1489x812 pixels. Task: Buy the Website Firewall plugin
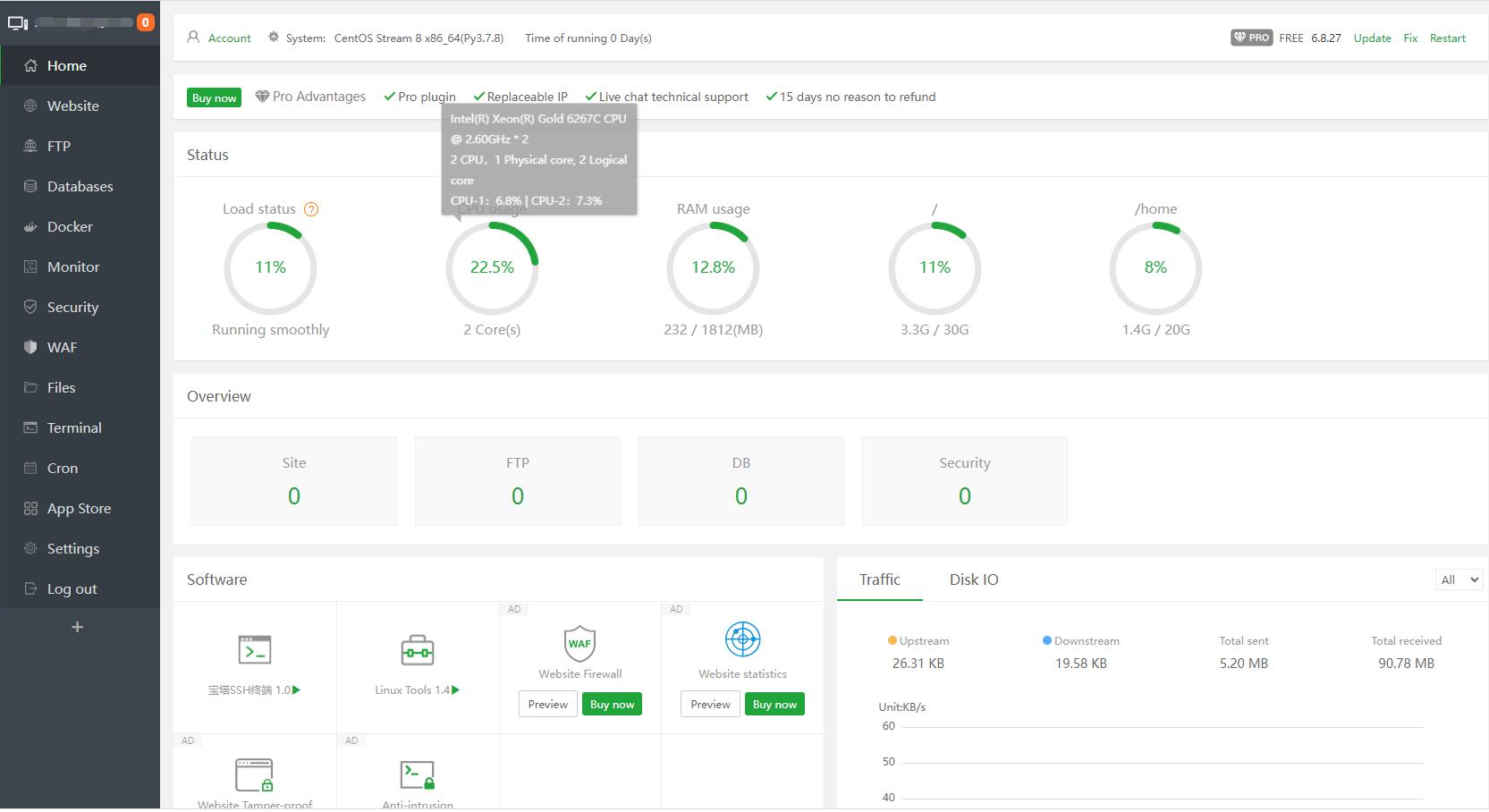pyautogui.click(x=613, y=705)
